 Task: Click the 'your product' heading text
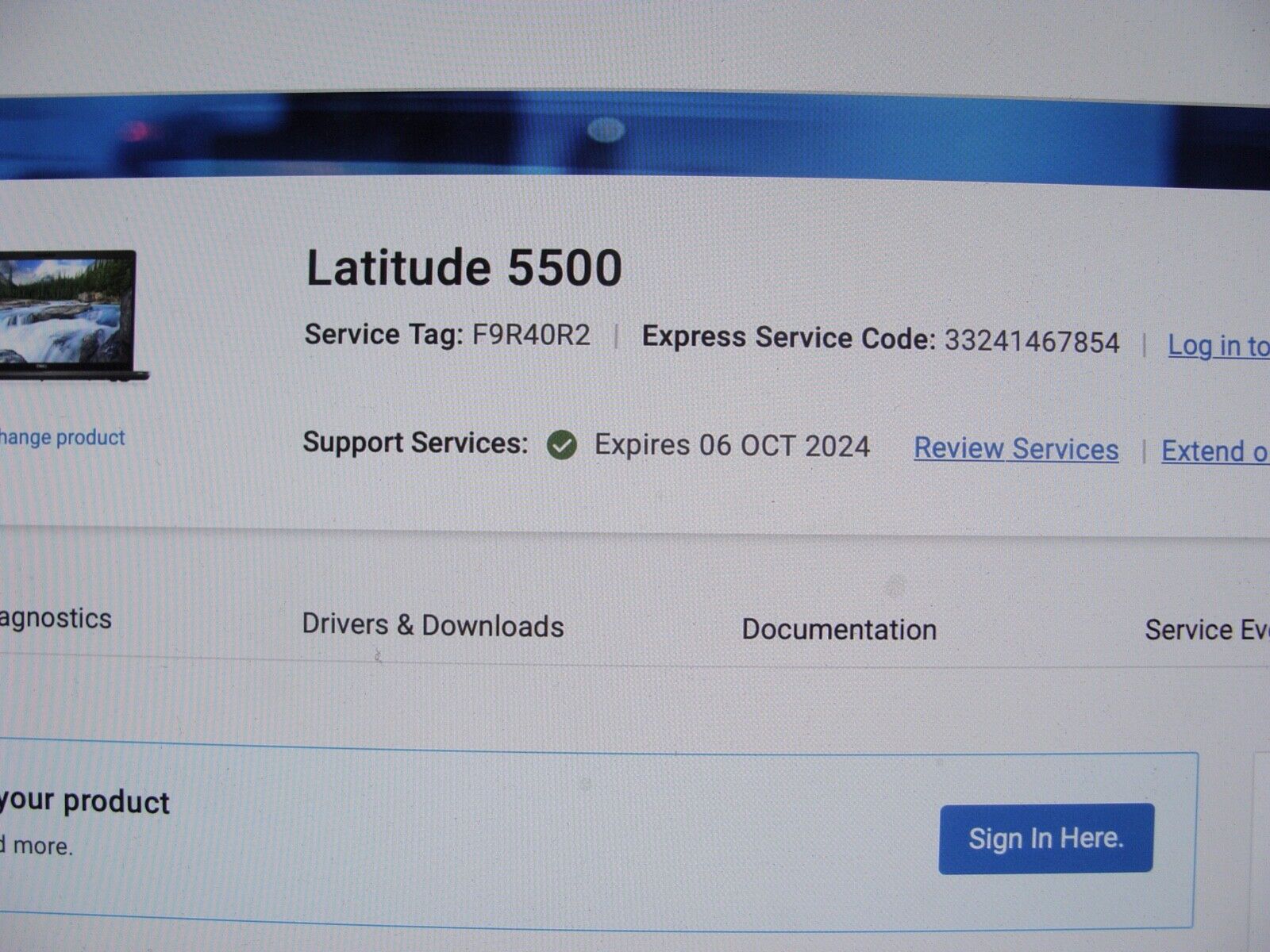[x=84, y=800]
